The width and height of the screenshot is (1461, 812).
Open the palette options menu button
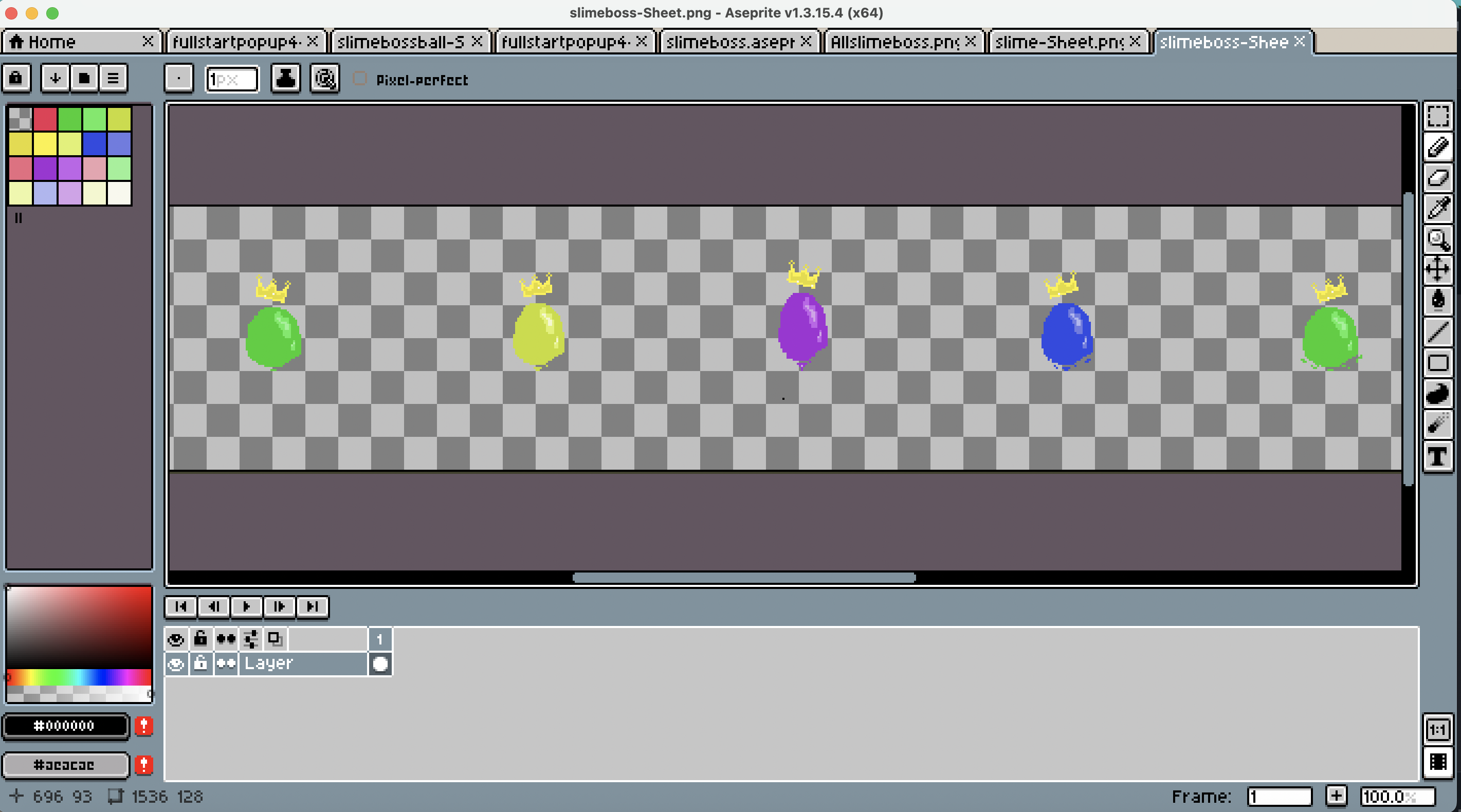pyautogui.click(x=113, y=78)
